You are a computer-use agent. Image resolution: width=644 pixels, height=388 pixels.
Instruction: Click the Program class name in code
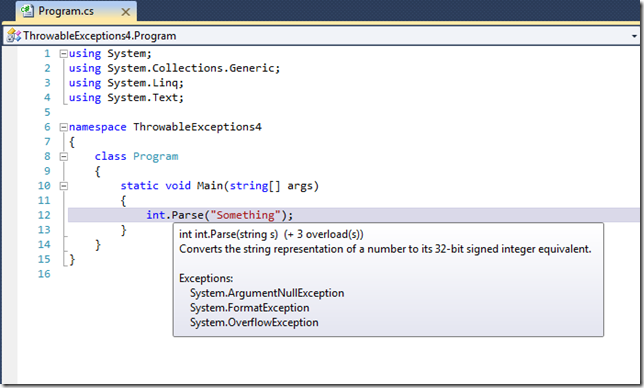coord(156,156)
